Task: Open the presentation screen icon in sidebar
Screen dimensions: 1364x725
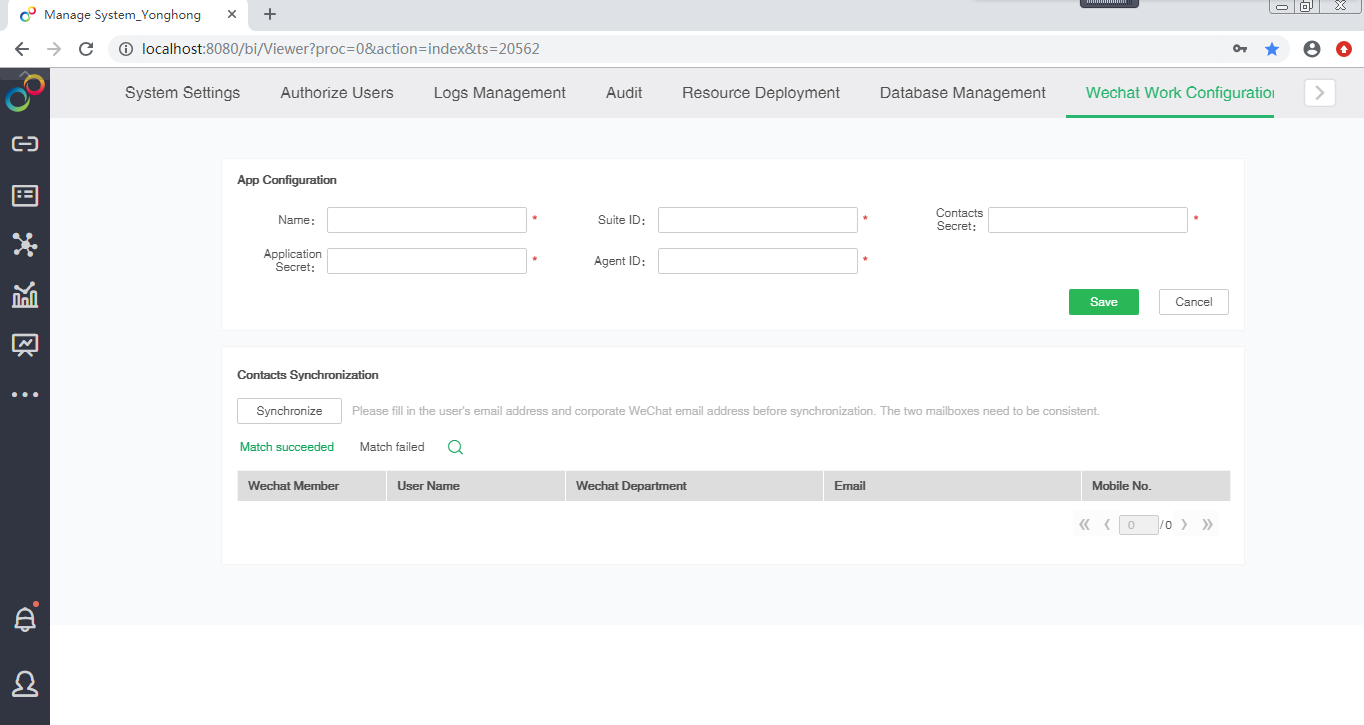Action: pos(25,345)
